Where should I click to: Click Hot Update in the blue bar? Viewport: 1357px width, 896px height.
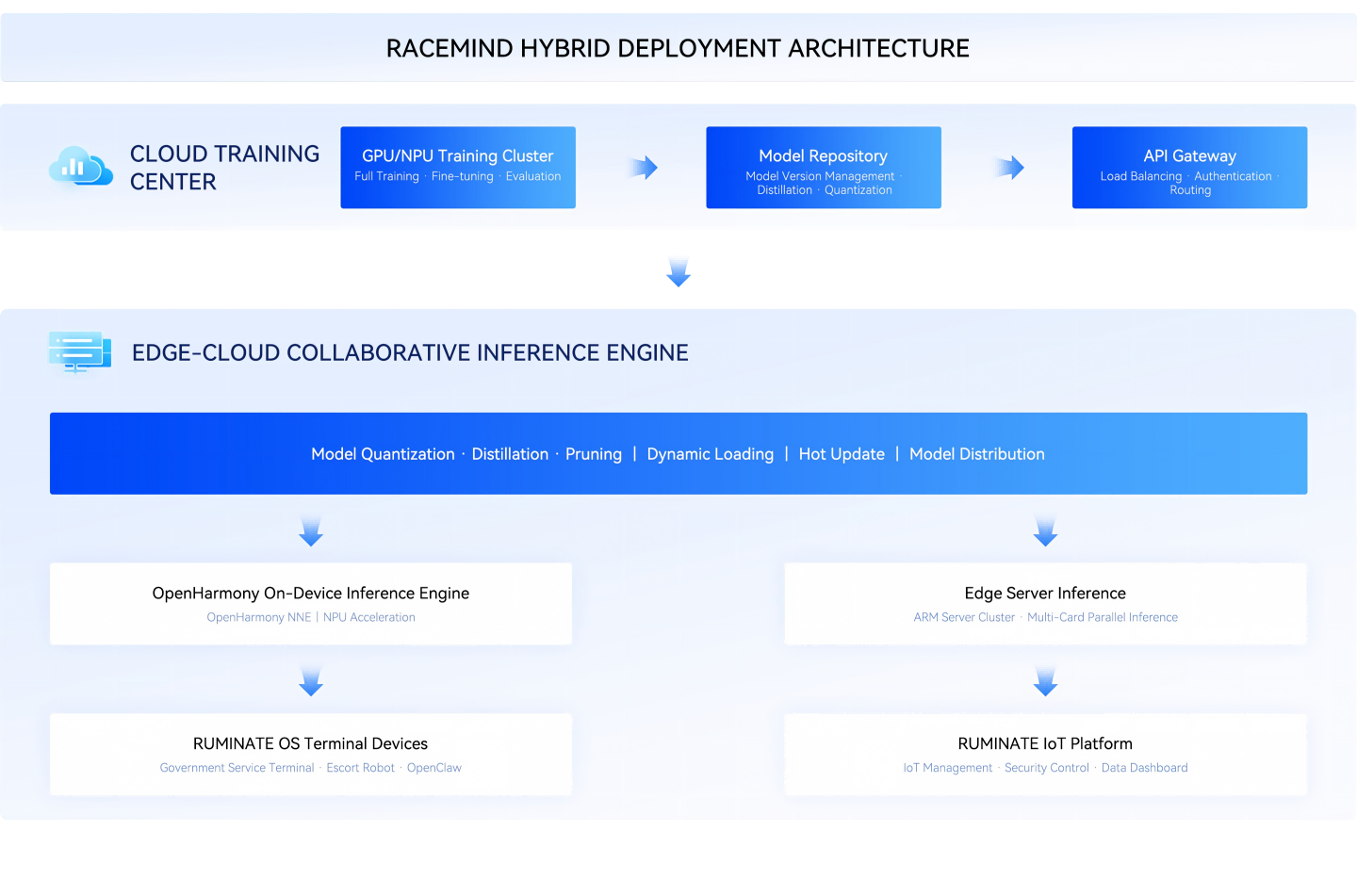[x=842, y=454]
